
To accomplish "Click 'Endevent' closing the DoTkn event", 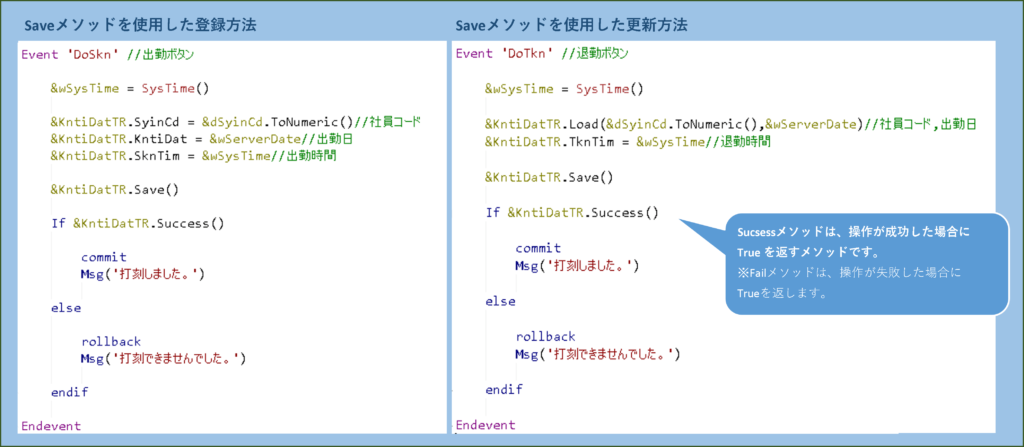I will (485, 425).
